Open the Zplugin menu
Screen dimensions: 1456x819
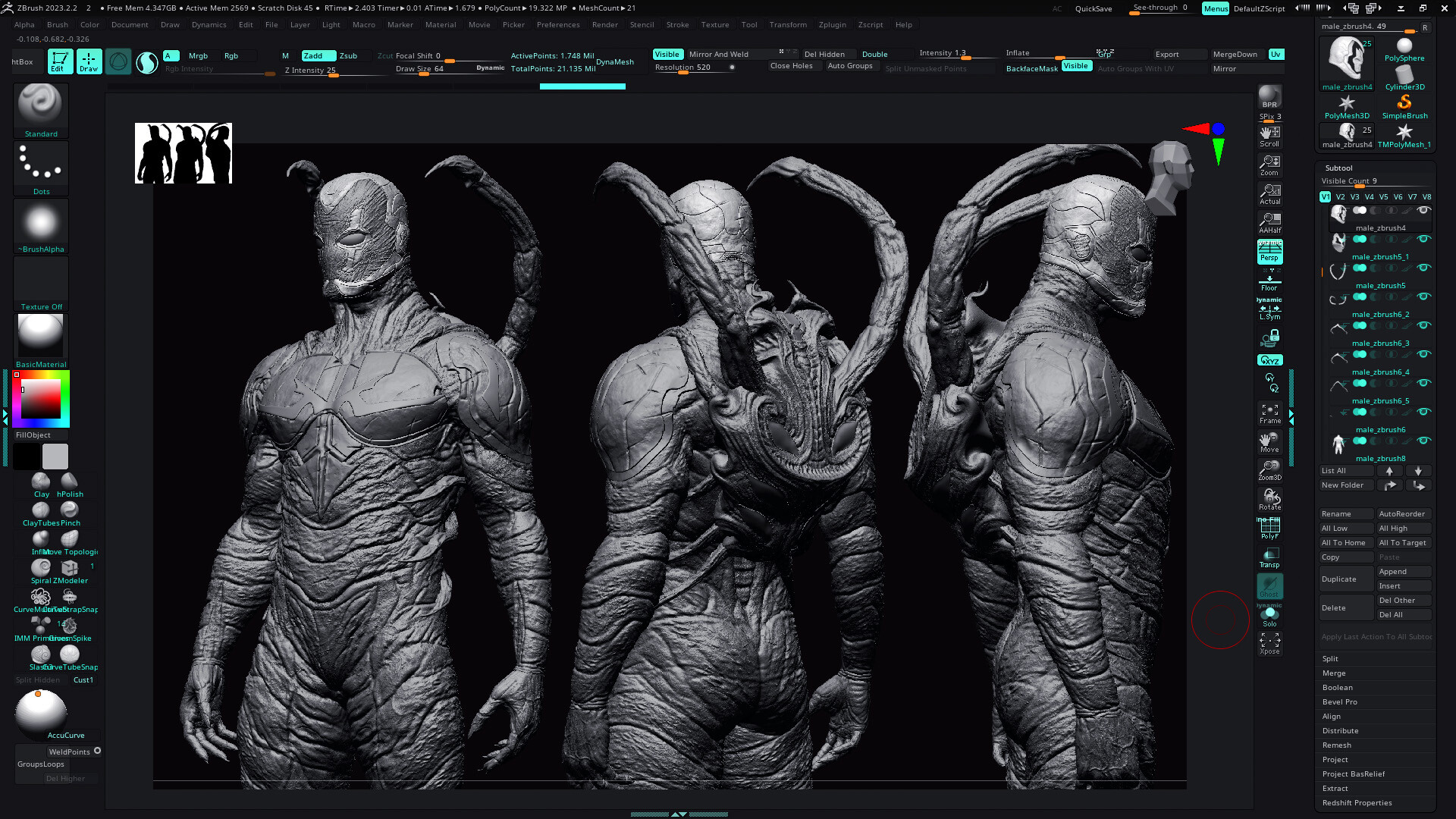pos(832,24)
